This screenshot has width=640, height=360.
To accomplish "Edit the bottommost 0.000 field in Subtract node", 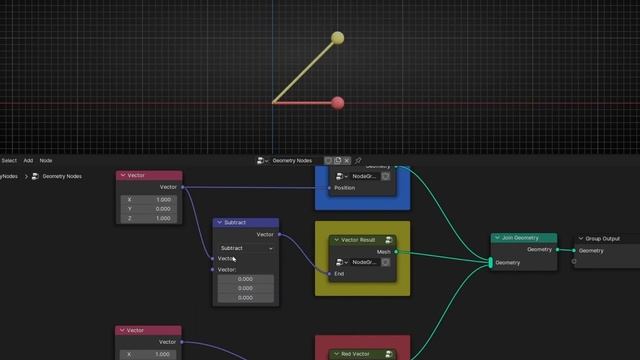I will click(246, 298).
